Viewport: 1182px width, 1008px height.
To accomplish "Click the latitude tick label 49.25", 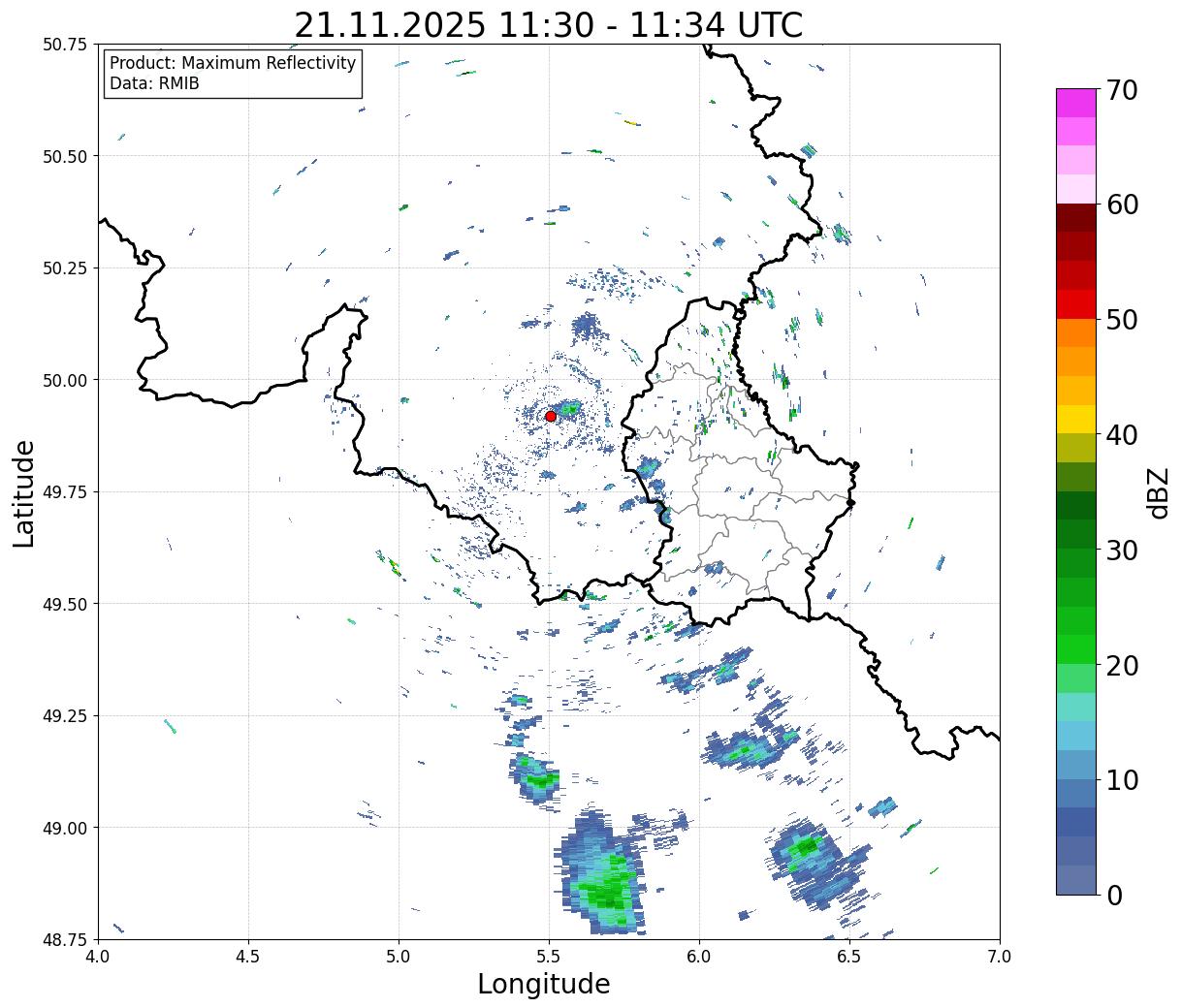I will [x=65, y=716].
